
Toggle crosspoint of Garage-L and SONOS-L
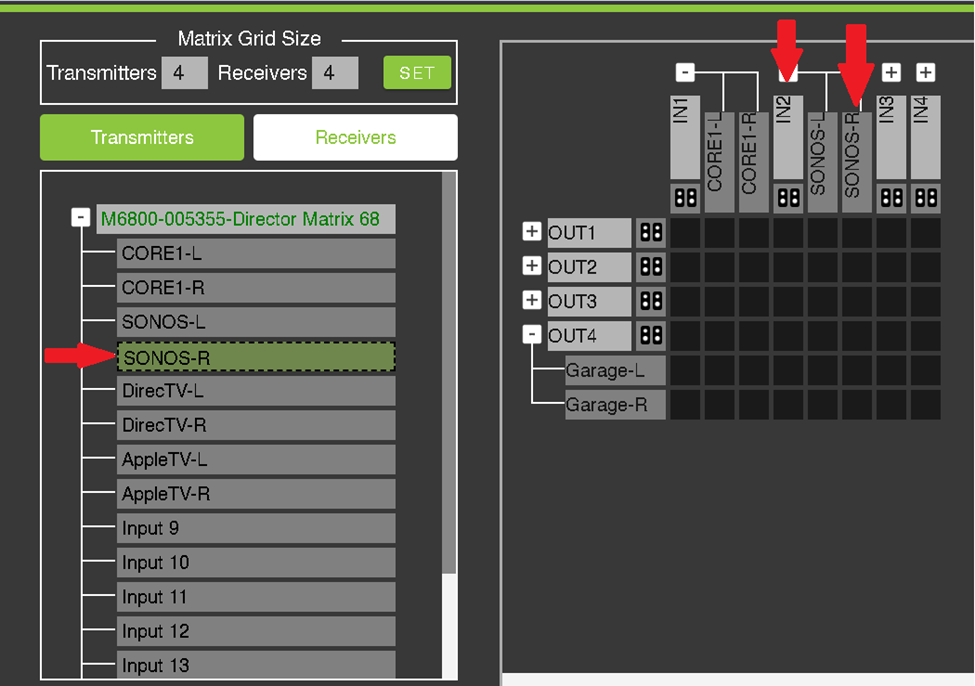pyautogui.click(x=822, y=371)
